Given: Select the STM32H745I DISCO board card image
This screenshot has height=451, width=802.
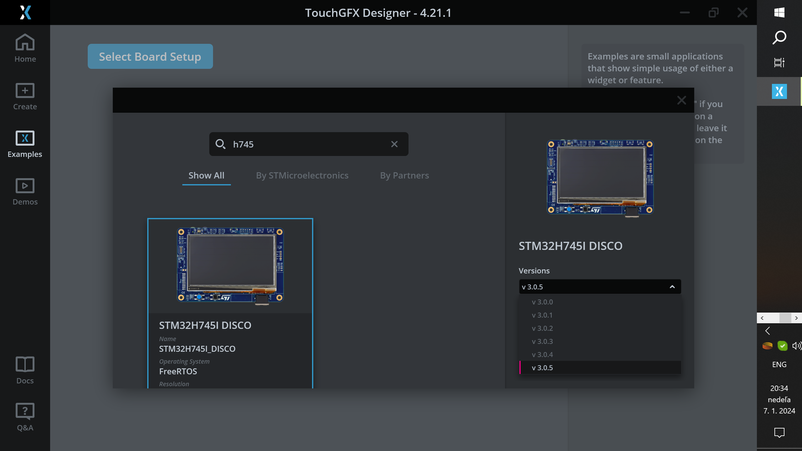Looking at the screenshot, I should click(230, 266).
